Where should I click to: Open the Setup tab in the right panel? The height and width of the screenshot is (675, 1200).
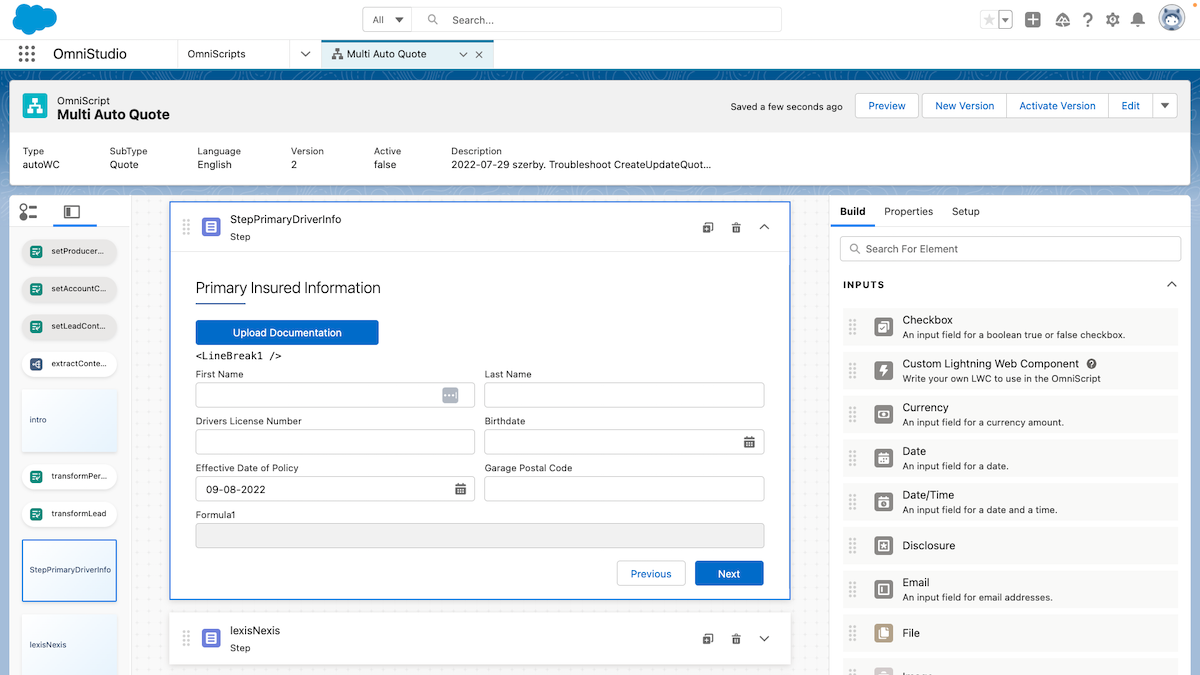(x=965, y=212)
